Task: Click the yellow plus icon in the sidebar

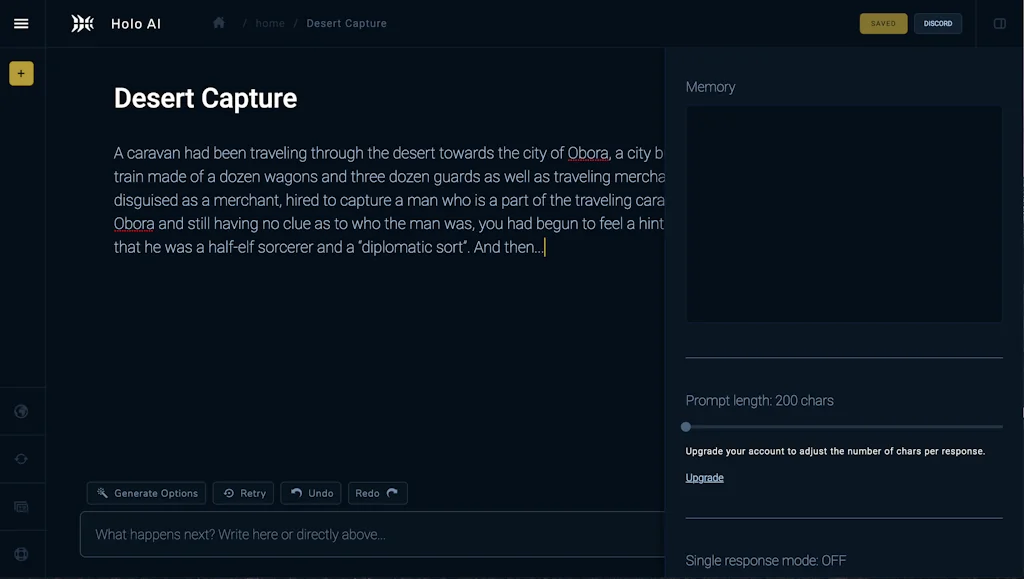Action: click(x=21, y=73)
